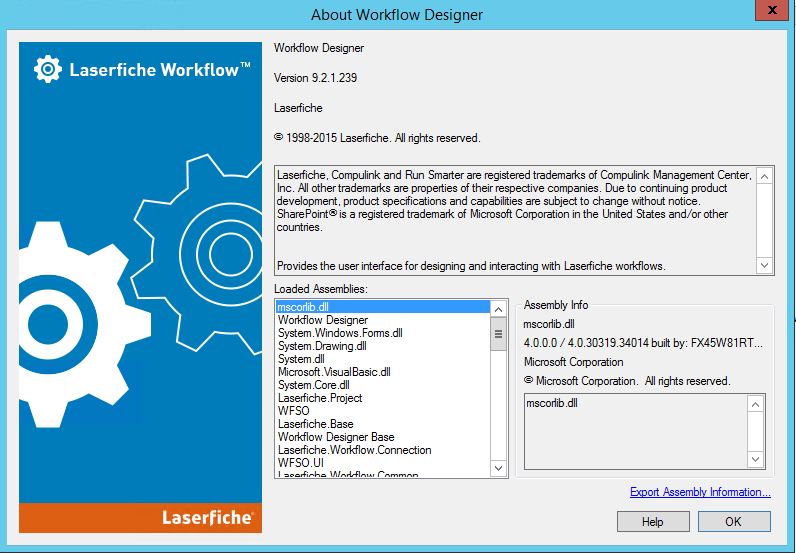Click the Version 9.2.1.239 text
This screenshot has height=553, width=796.
(315, 78)
